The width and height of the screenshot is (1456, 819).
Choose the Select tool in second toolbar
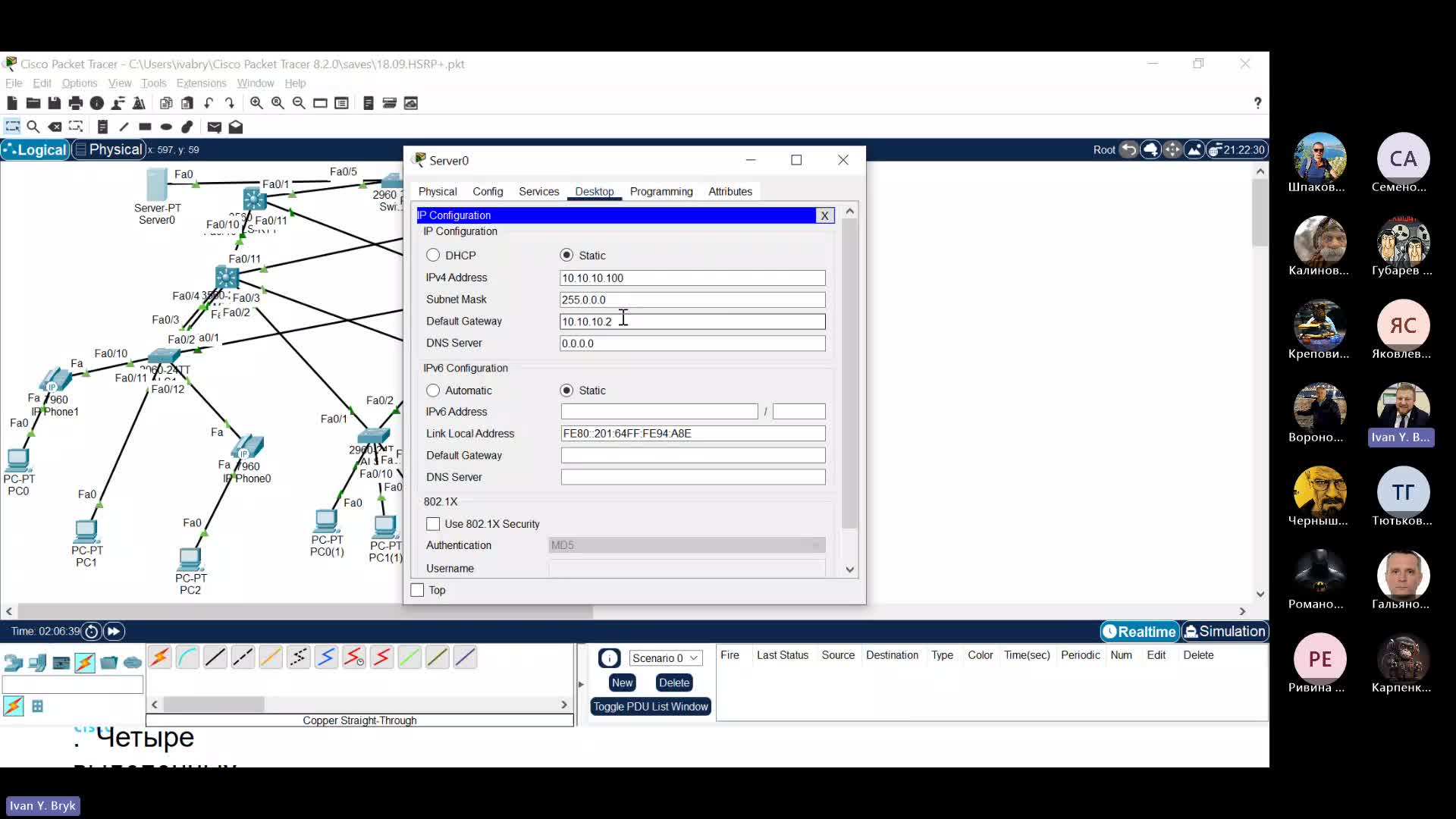point(13,127)
